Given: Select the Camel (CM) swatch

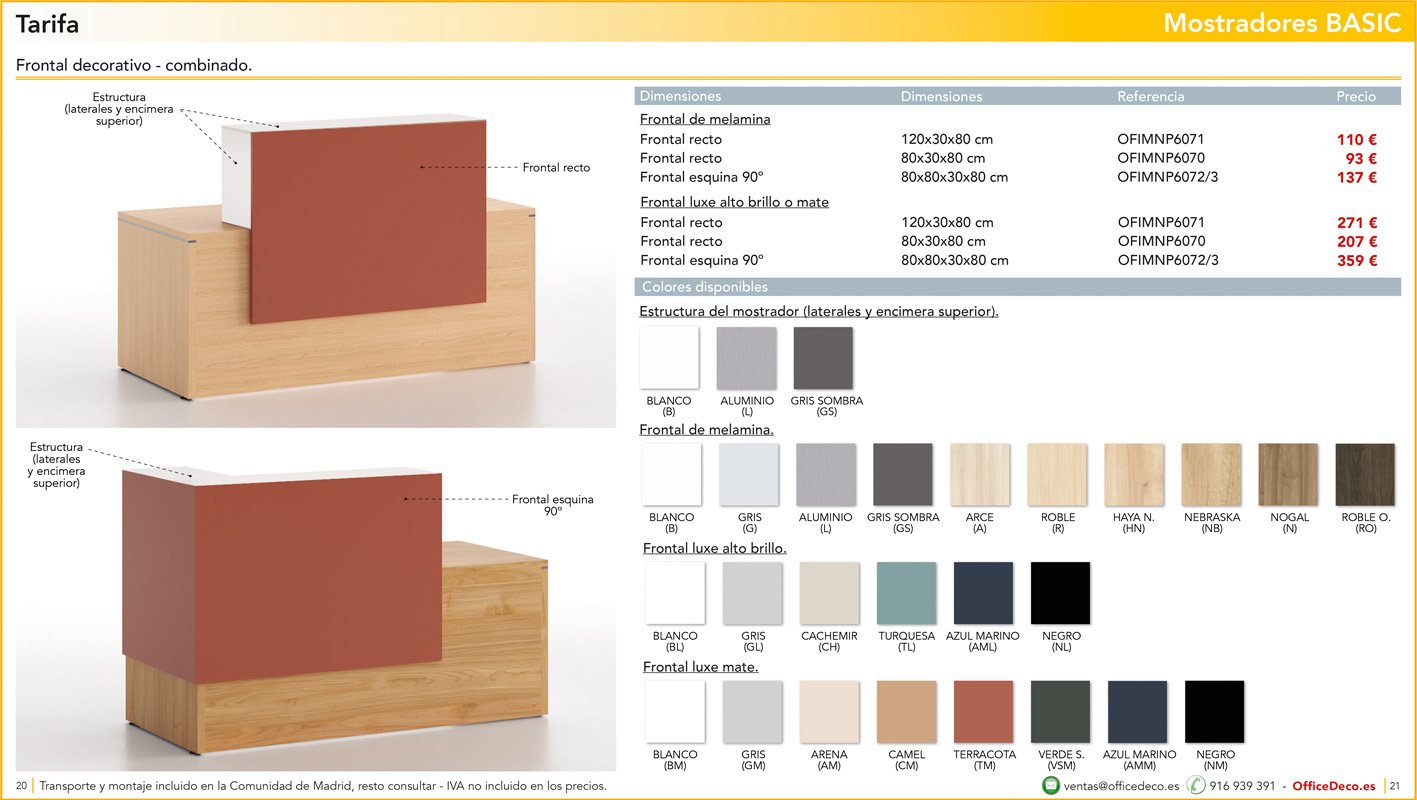Looking at the screenshot, I should click(906, 712).
